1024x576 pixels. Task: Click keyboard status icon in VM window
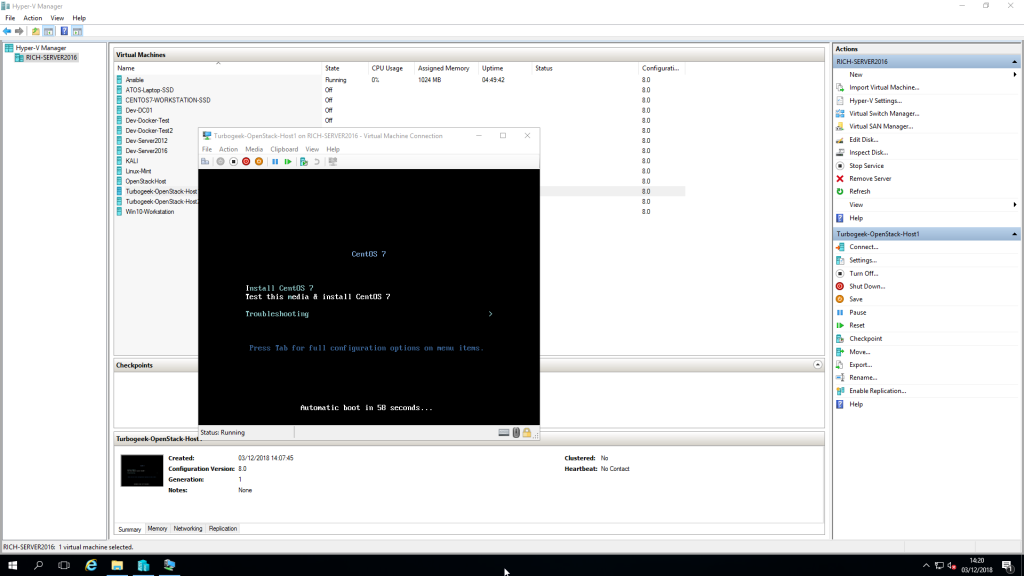click(504, 432)
